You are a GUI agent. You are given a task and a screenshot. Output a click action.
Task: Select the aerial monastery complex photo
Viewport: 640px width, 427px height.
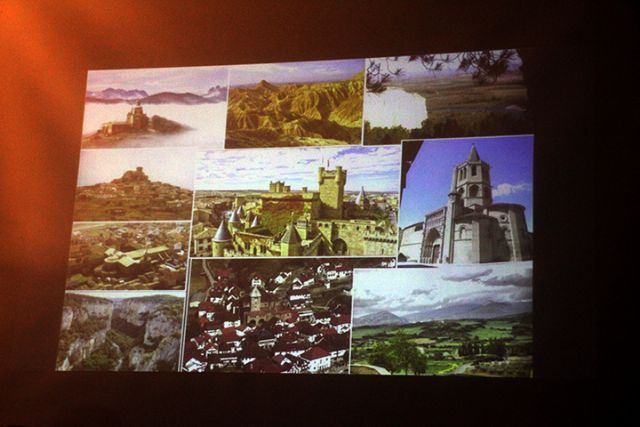(129, 256)
